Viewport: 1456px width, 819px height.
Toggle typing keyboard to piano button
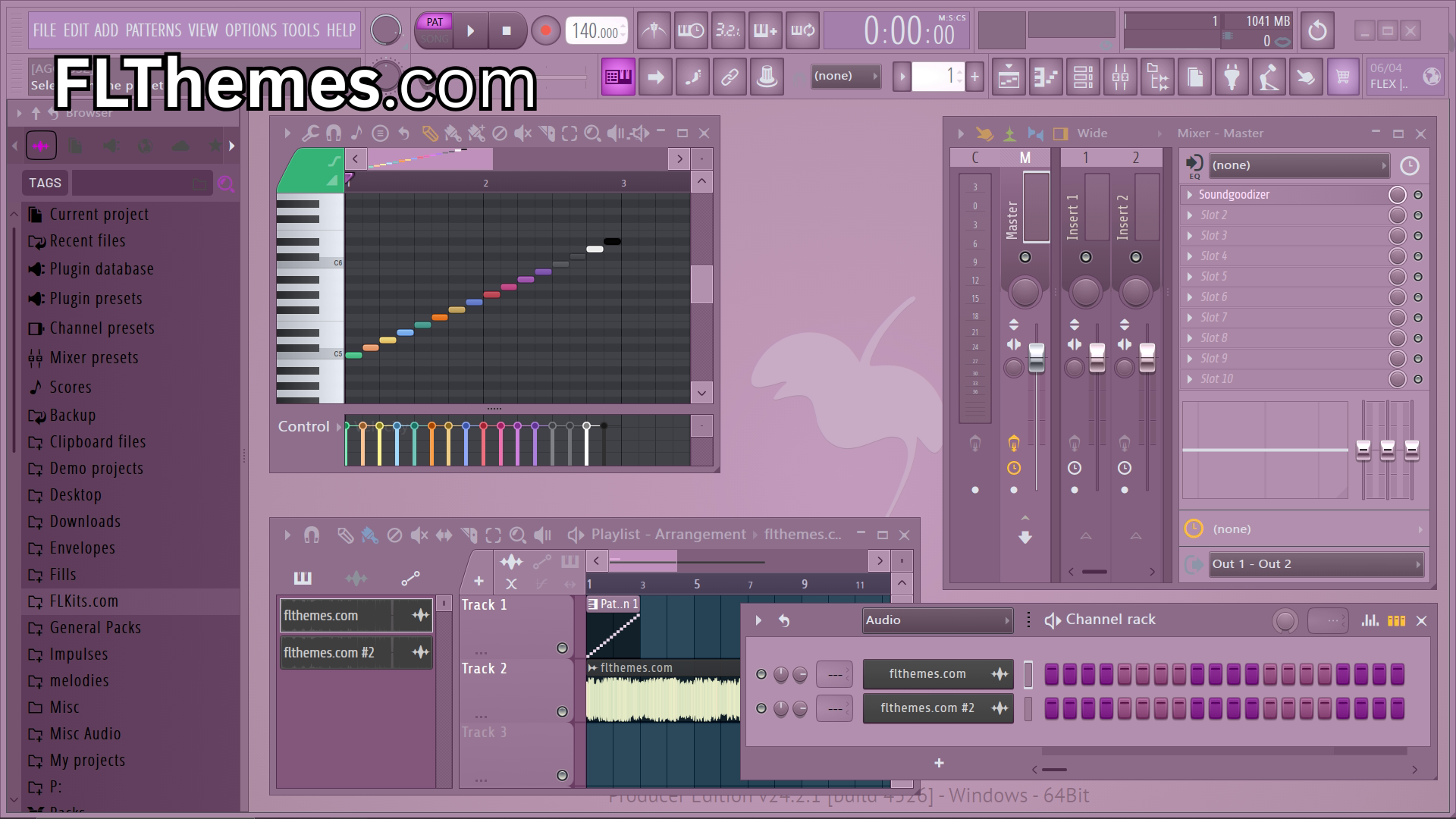(x=618, y=77)
